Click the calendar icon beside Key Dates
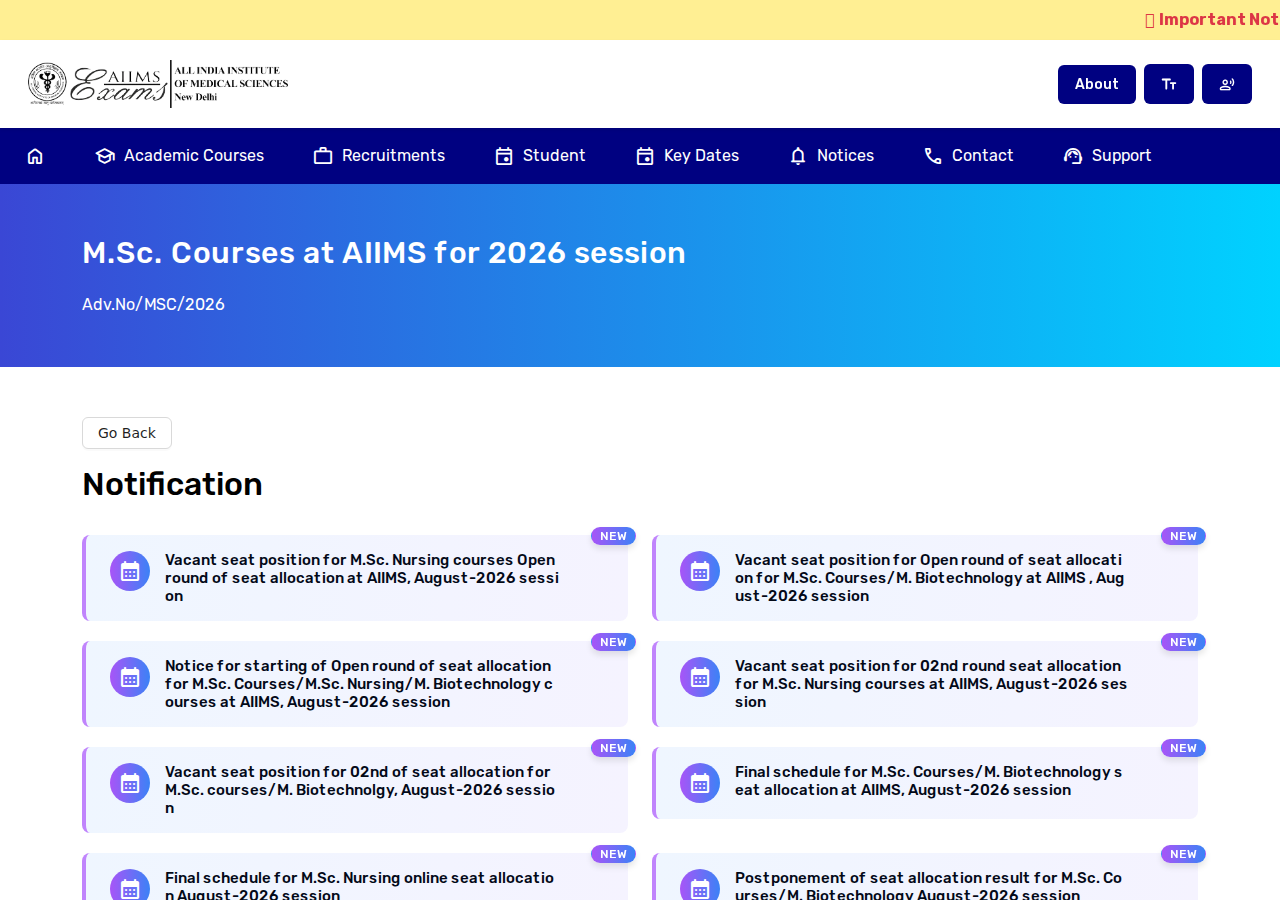The height and width of the screenshot is (900, 1280). [645, 156]
